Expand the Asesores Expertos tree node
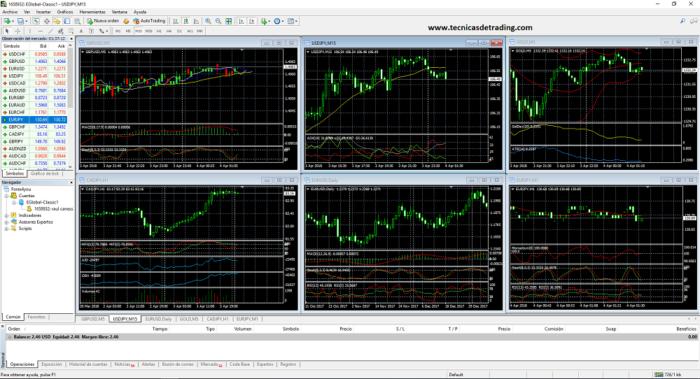 click(7, 222)
